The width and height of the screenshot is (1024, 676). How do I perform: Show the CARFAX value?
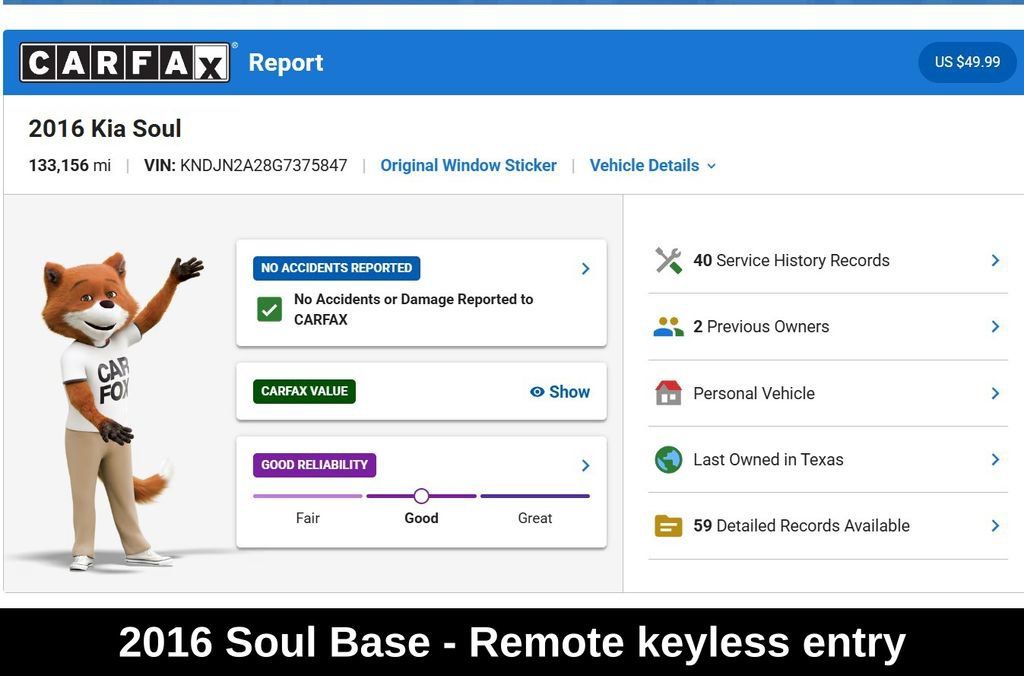tap(560, 392)
